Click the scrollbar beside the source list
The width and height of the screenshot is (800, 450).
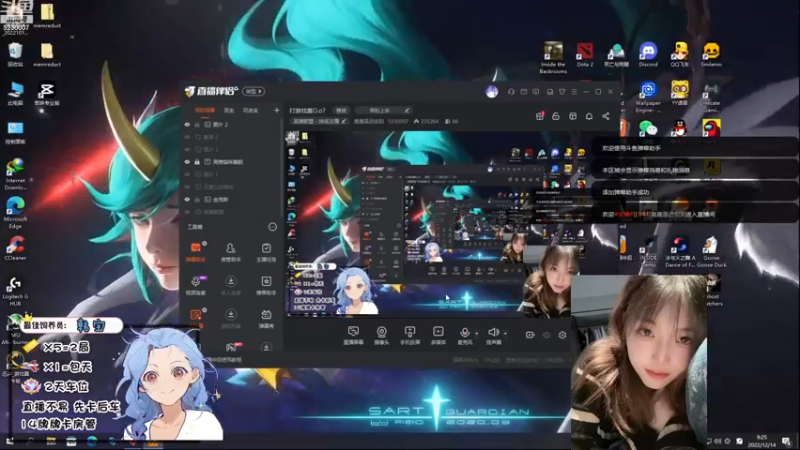pos(282,167)
